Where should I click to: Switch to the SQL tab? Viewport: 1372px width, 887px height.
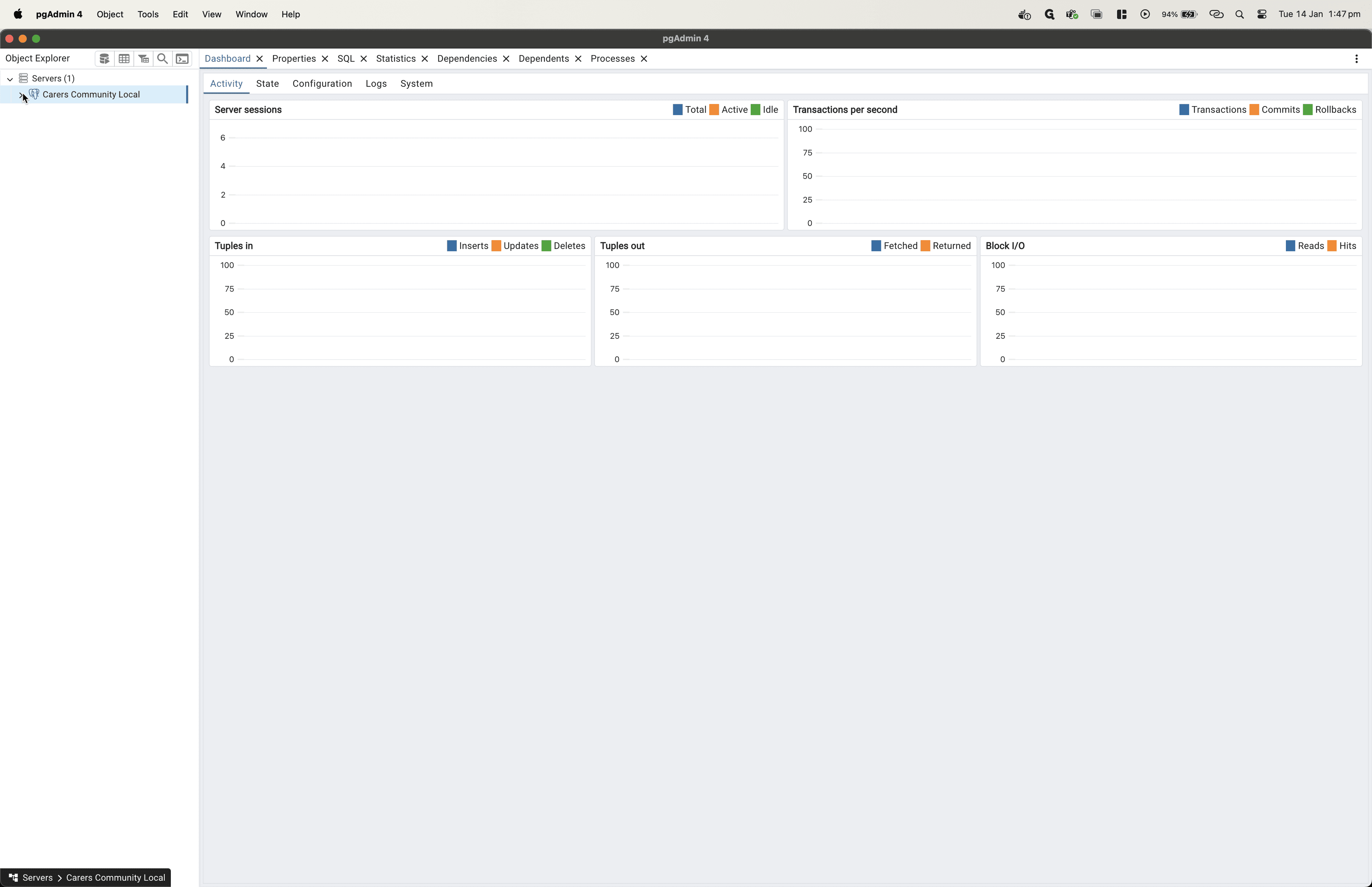tap(346, 59)
